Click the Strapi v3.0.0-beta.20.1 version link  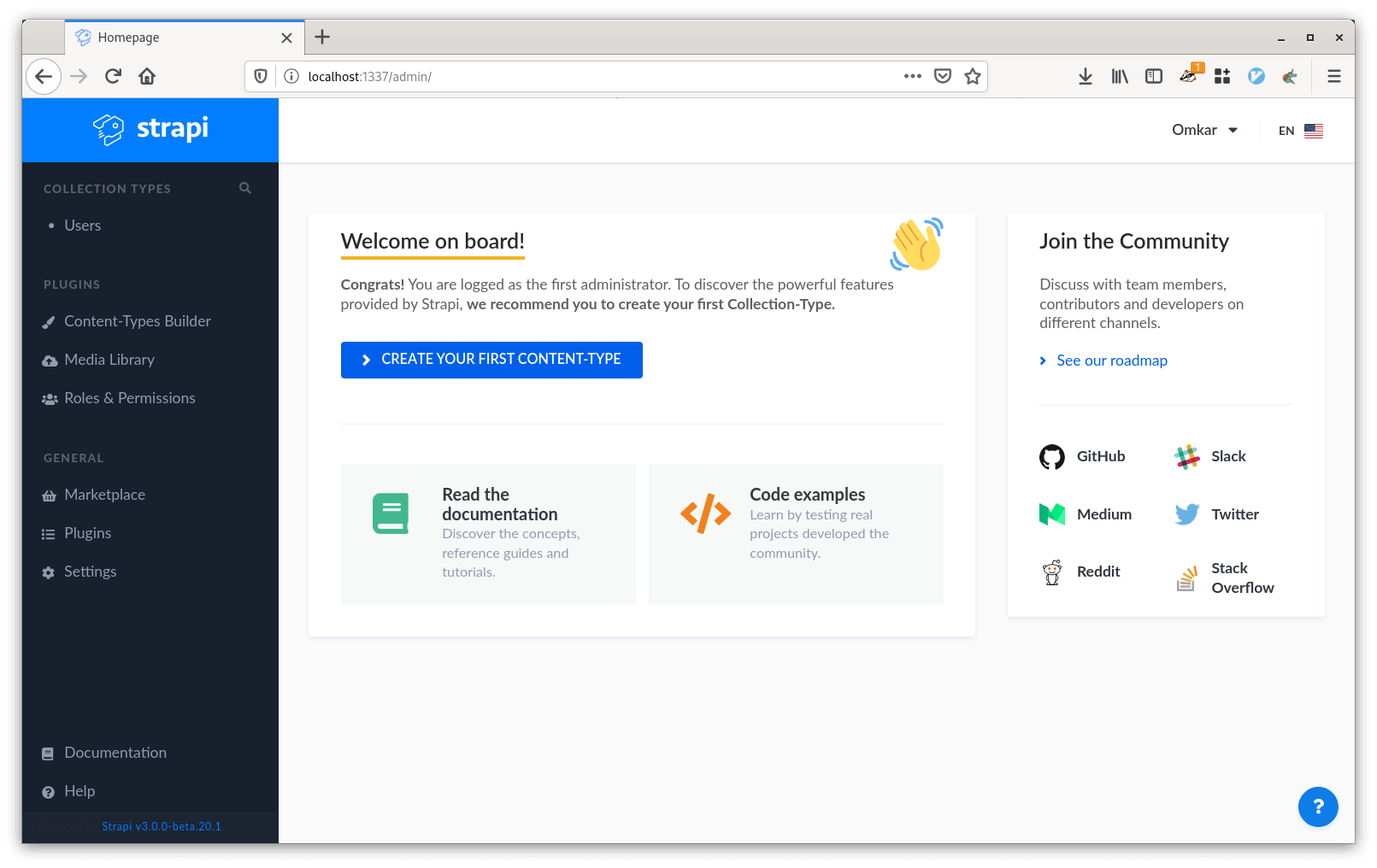coord(162,826)
